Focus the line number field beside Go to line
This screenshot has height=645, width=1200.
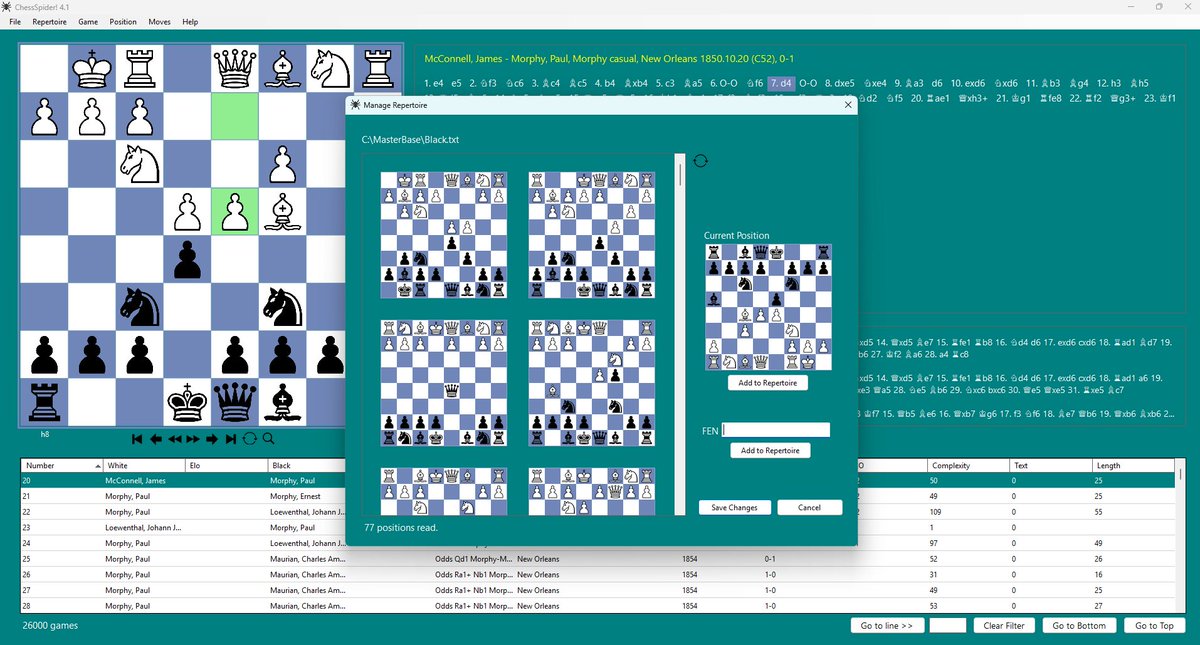coord(947,626)
